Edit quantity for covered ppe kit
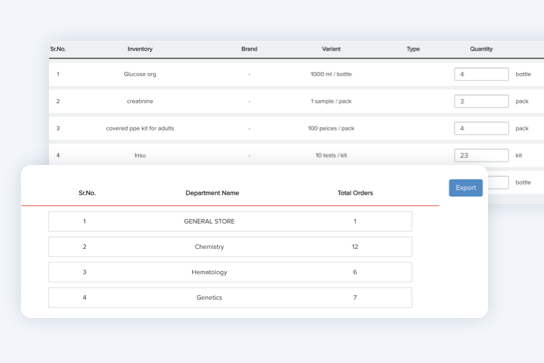 point(481,128)
